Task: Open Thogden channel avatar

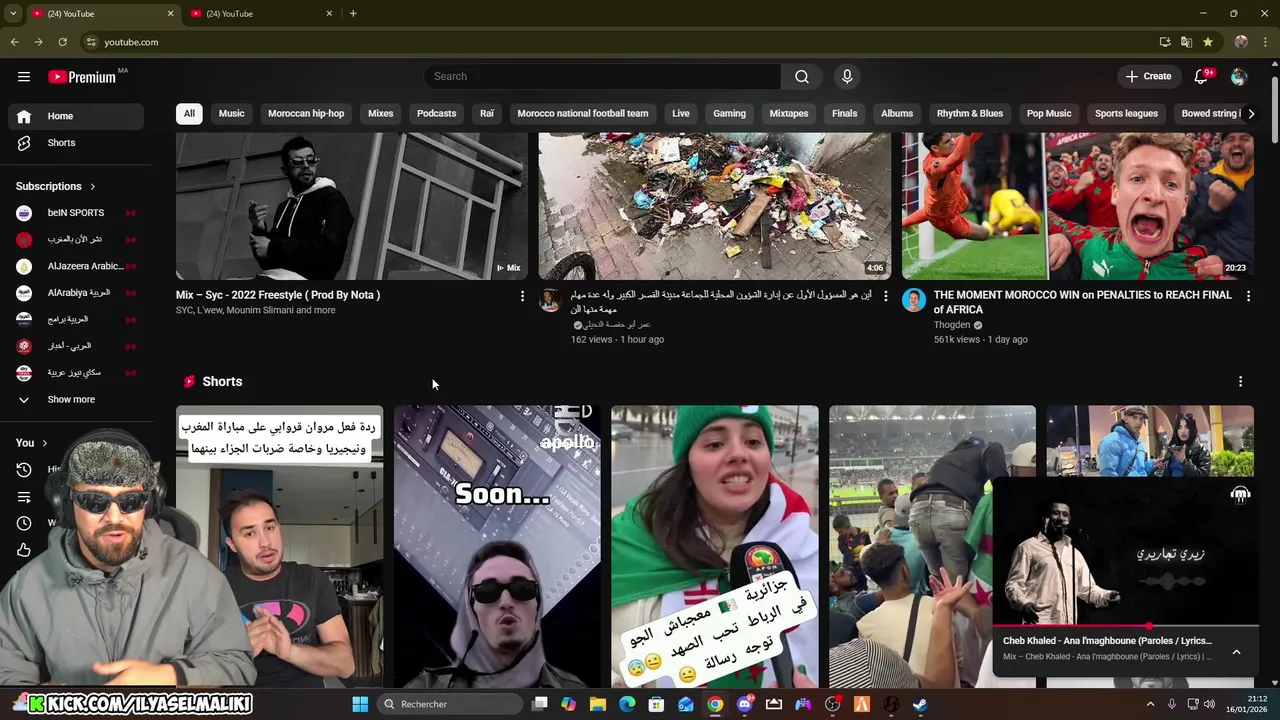Action: (914, 300)
